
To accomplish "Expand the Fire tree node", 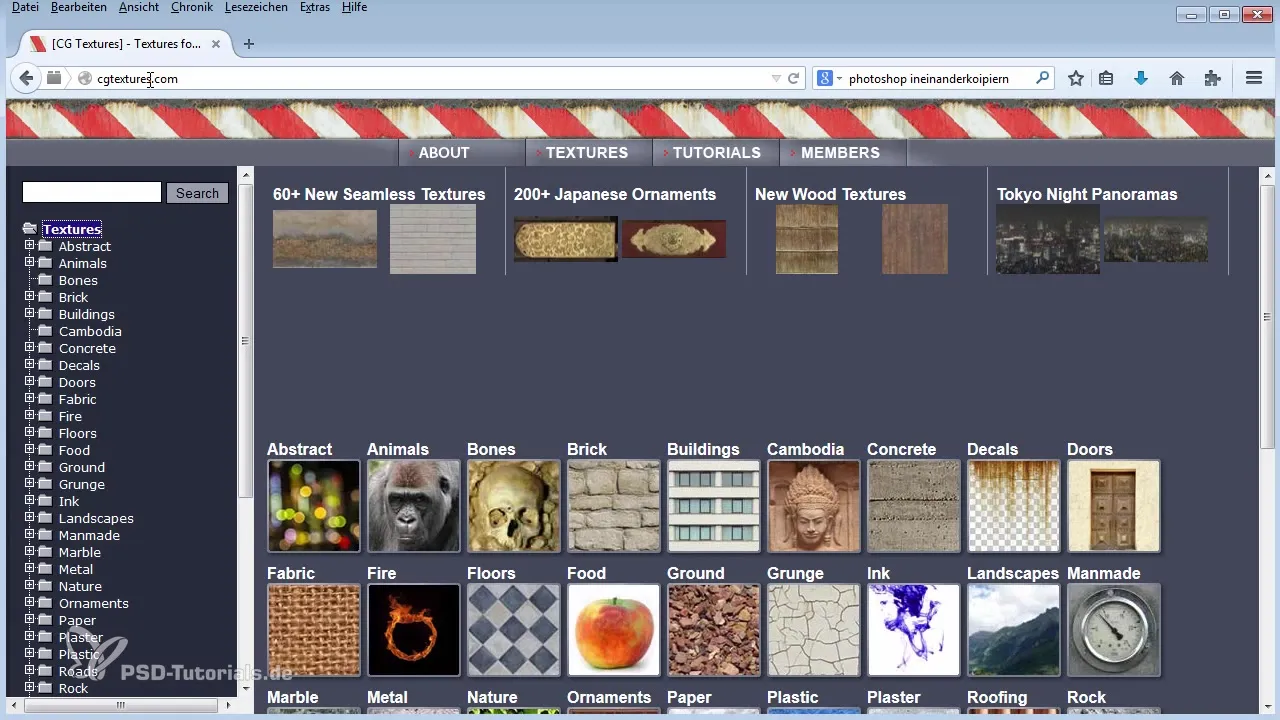I will pyautogui.click(x=29, y=415).
